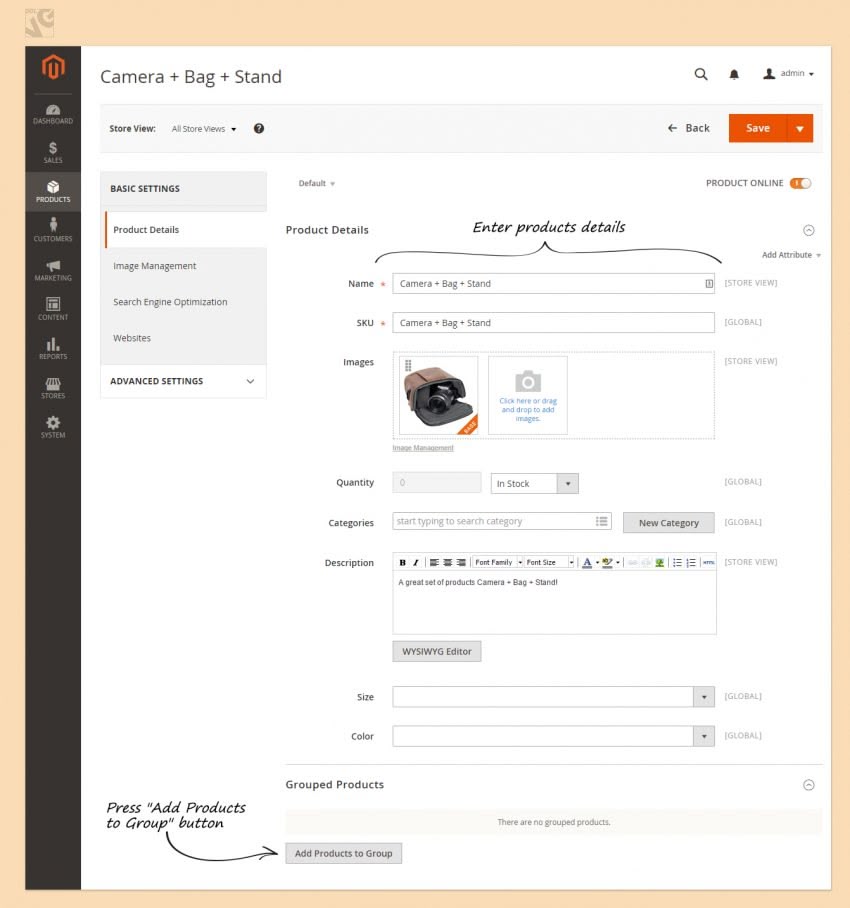Insert image via editor toolbar
Viewport: 850px width, 908px height.
[659, 562]
